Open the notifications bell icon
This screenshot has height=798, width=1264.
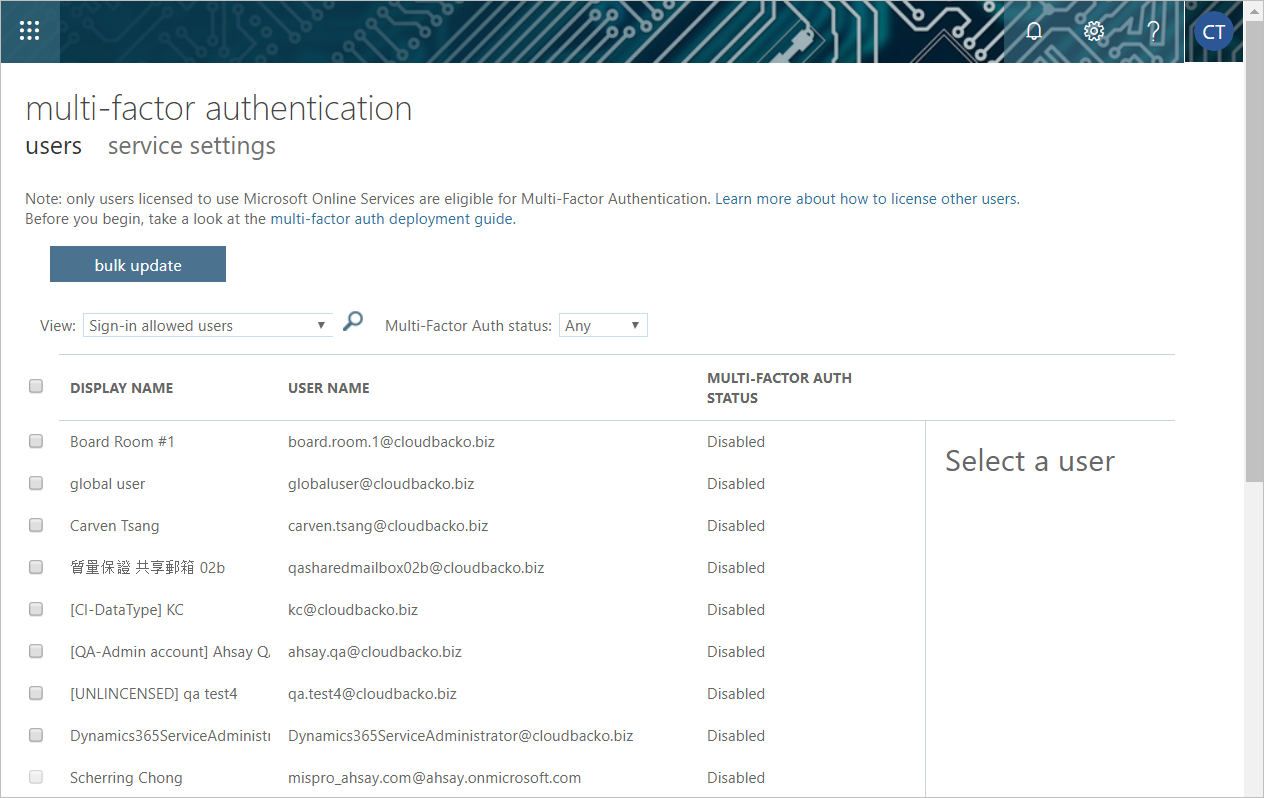click(1034, 31)
